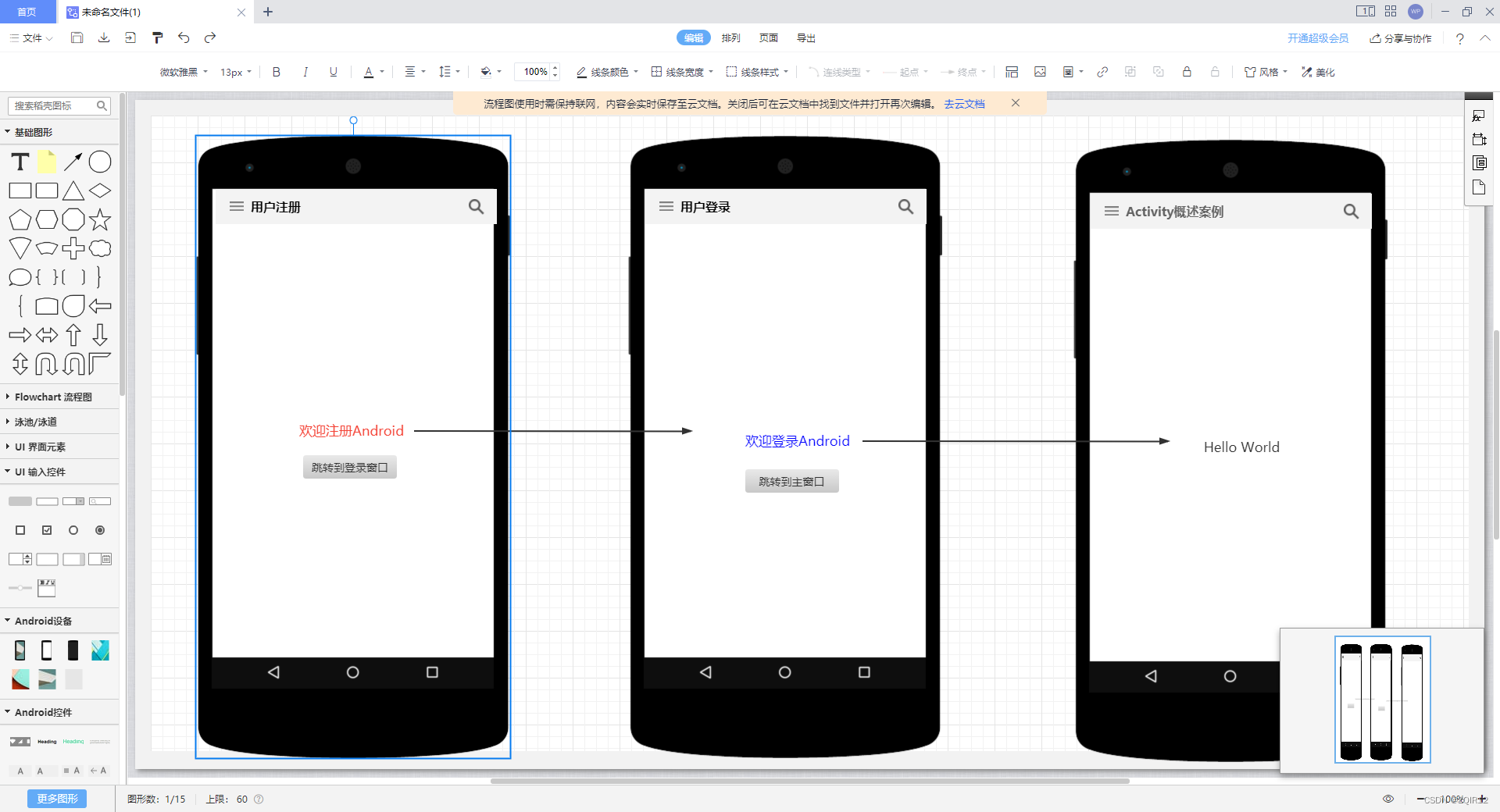Click the 搜索稻壳图标 search field

59,105
